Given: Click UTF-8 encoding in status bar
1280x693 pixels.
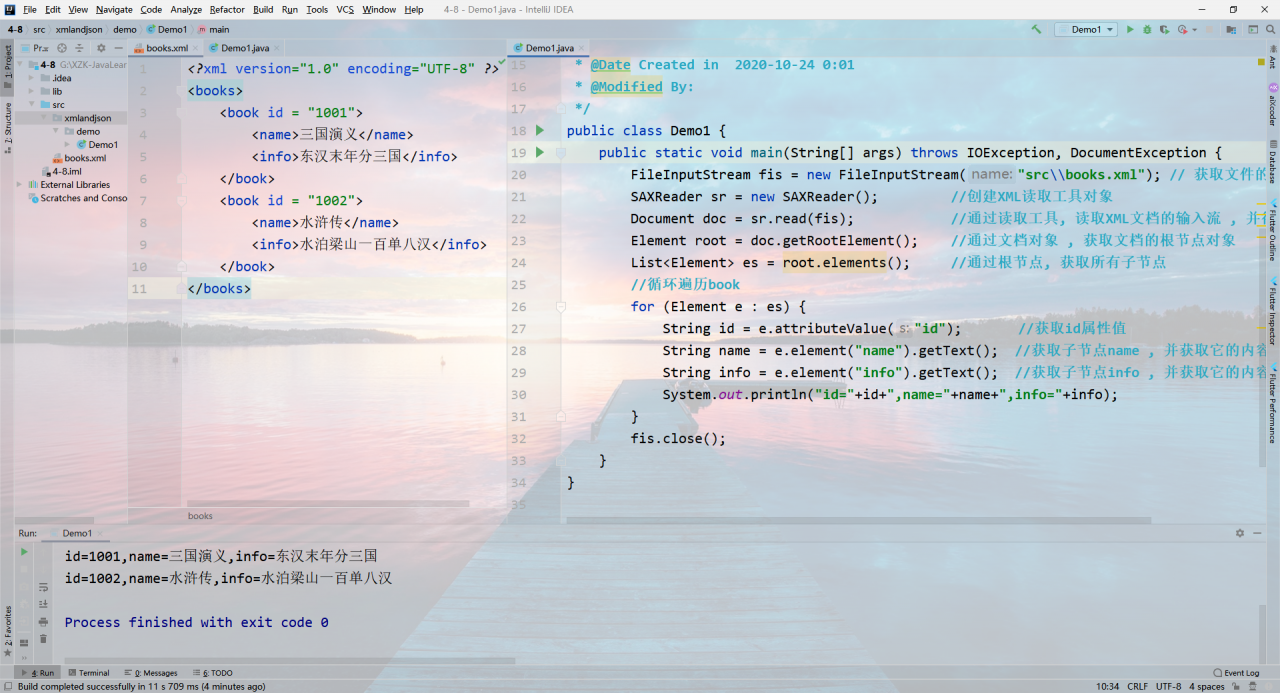Looking at the screenshot, I should click(x=1168, y=686).
